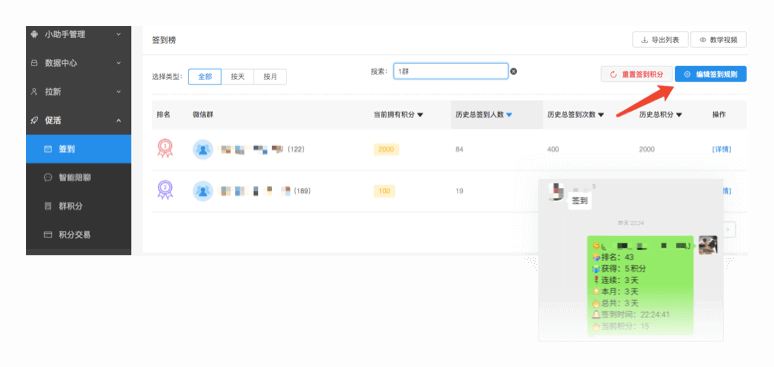The height and width of the screenshot is (367, 774).
Task: Click the 重置签到积分 button
Action: tap(636, 74)
